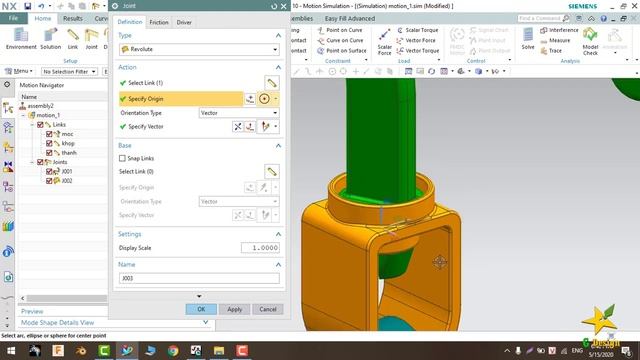Reset the Joint dialog

click(274, 6)
